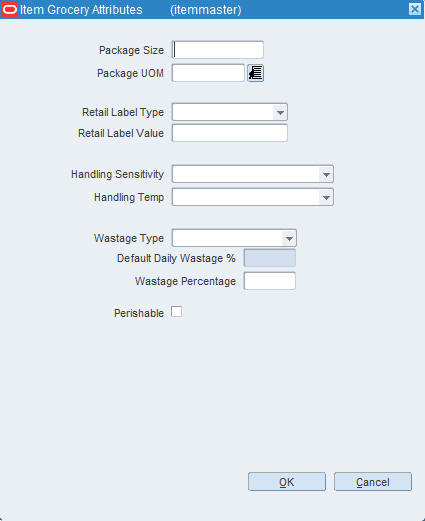Click the Oracle logo in the title bar
This screenshot has height=521, width=425.
pyautogui.click(x=10, y=9)
